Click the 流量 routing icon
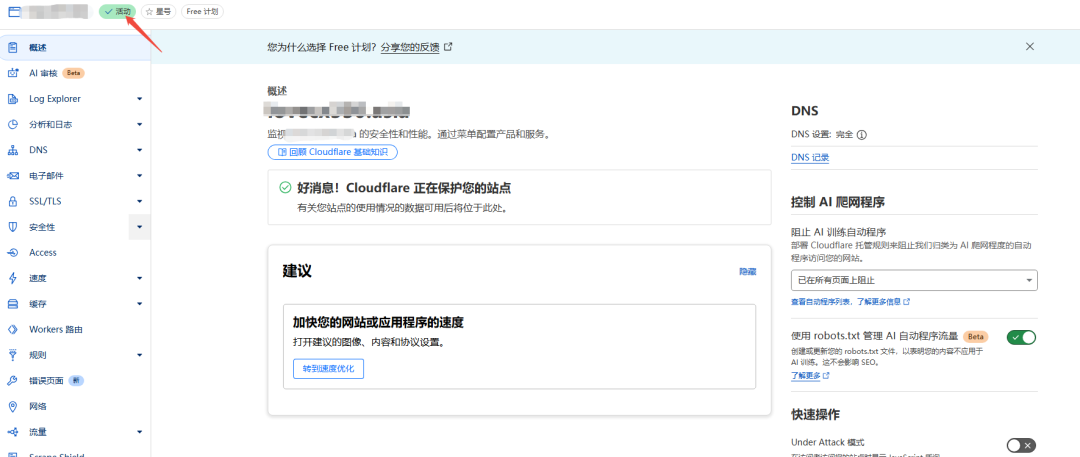Screen dimensions: 1080x457 click(12, 432)
